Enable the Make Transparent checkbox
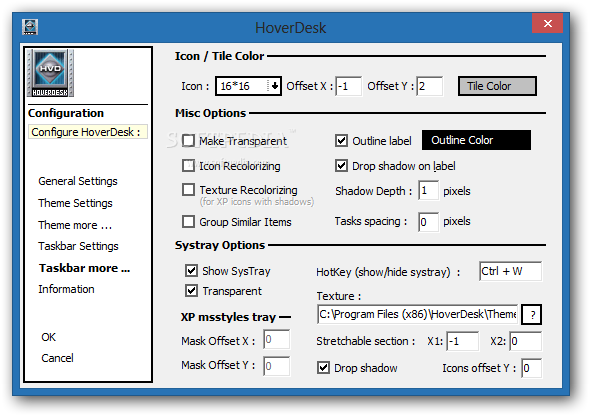This screenshot has height=416, width=590. pyautogui.click(x=189, y=141)
